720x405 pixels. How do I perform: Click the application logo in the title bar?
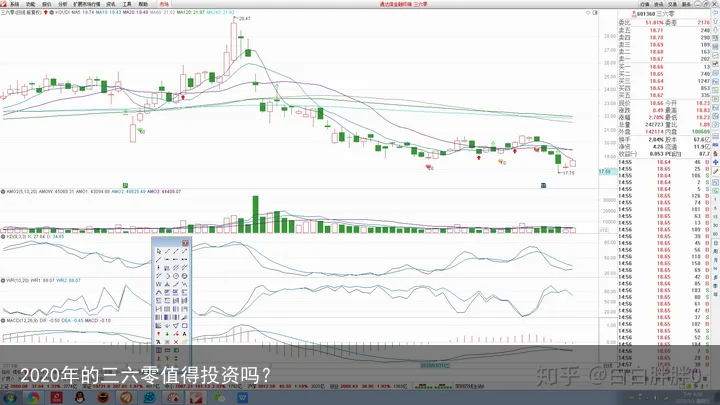[x=4, y=4]
